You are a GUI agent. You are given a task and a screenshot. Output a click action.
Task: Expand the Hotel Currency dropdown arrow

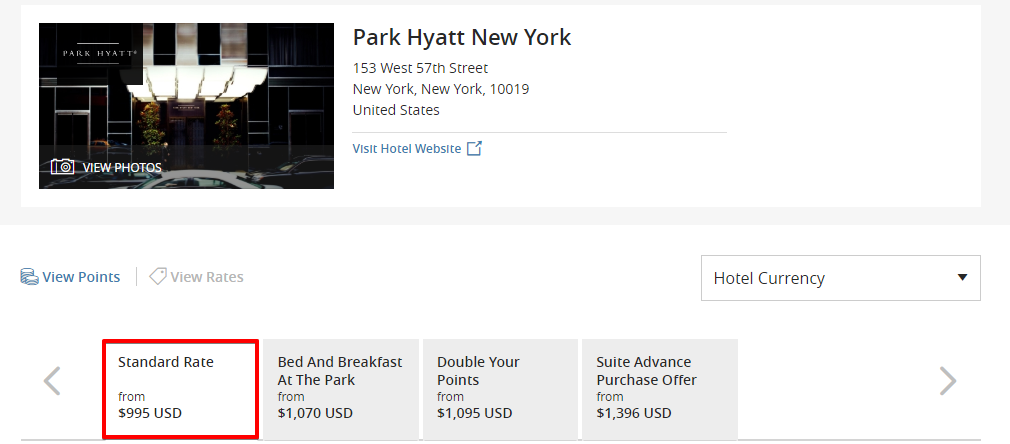tap(962, 277)
